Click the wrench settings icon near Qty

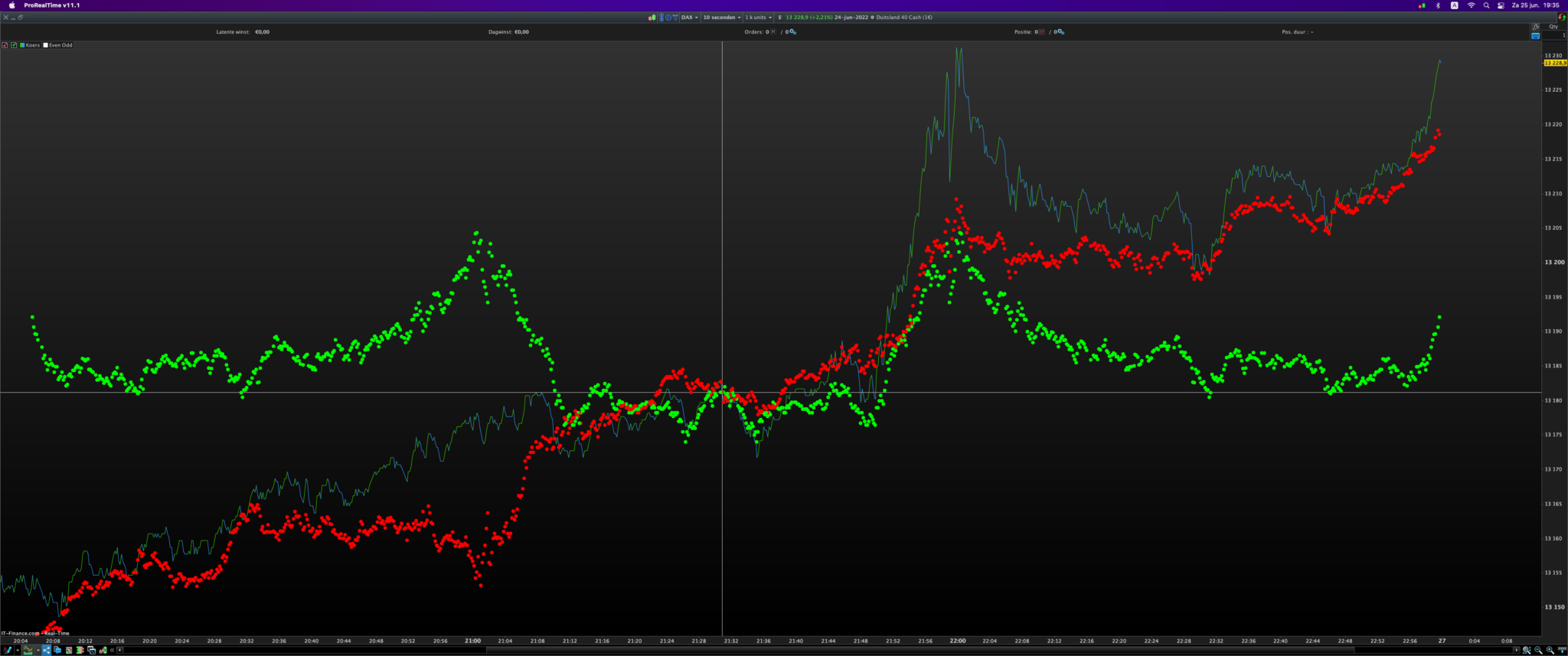(x=1535, y=27)
